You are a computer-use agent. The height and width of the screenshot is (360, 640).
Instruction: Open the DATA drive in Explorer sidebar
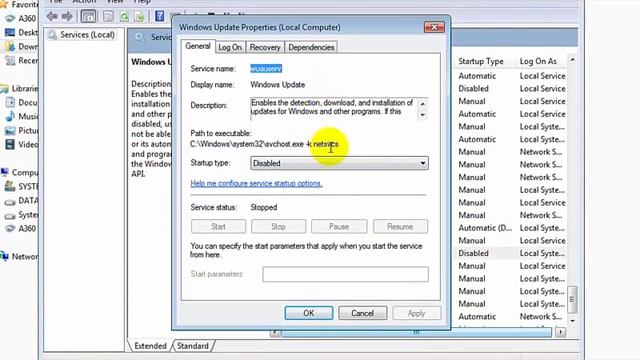[x=22, y=200]
